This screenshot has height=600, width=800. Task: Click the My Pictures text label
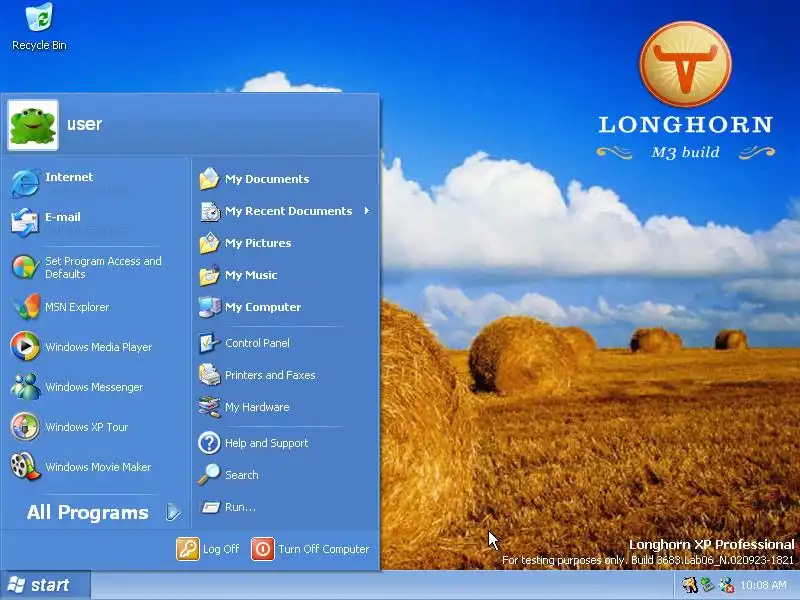(258, 243)
